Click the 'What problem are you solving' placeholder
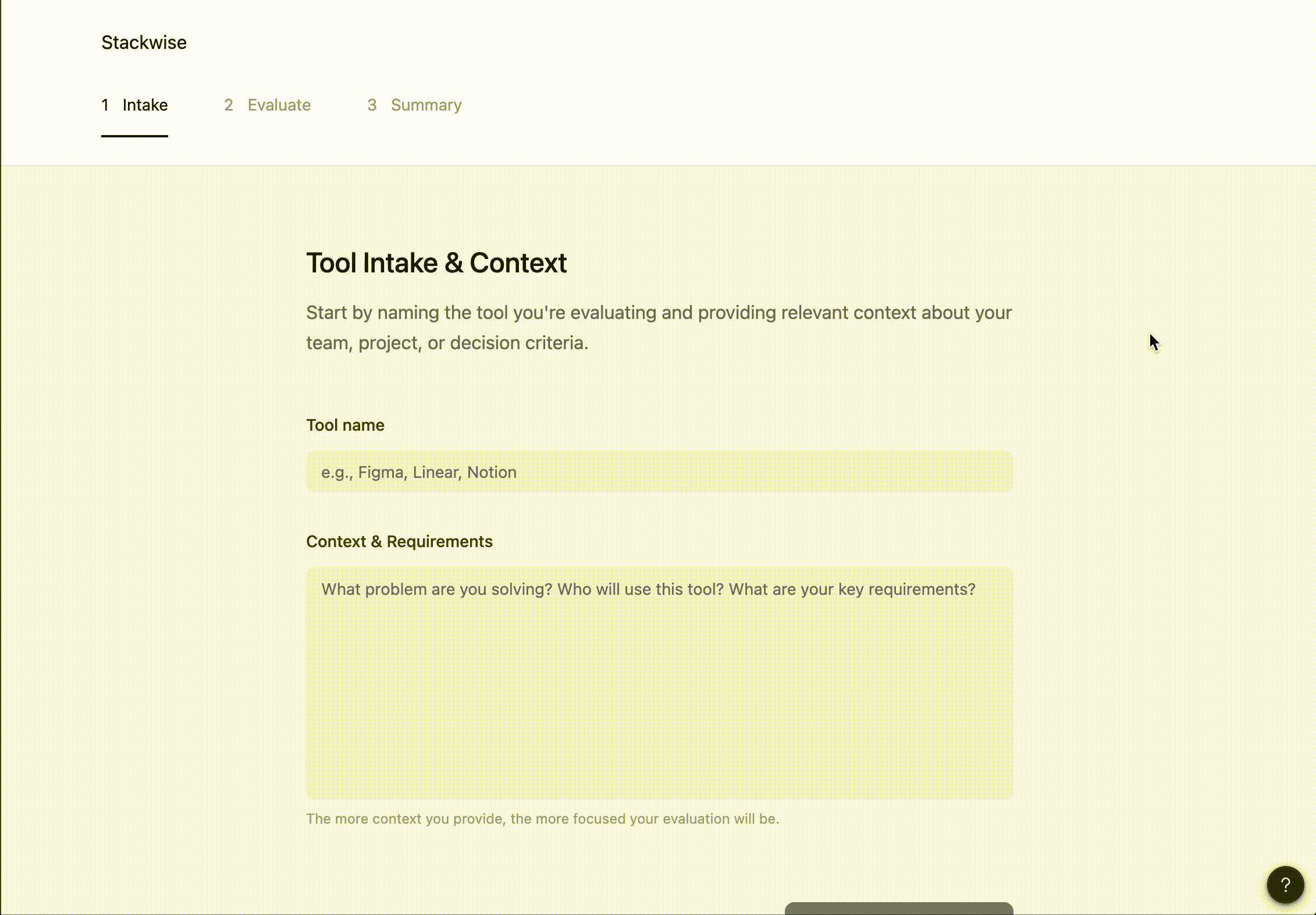1316x915 pixels. point(648,589)
